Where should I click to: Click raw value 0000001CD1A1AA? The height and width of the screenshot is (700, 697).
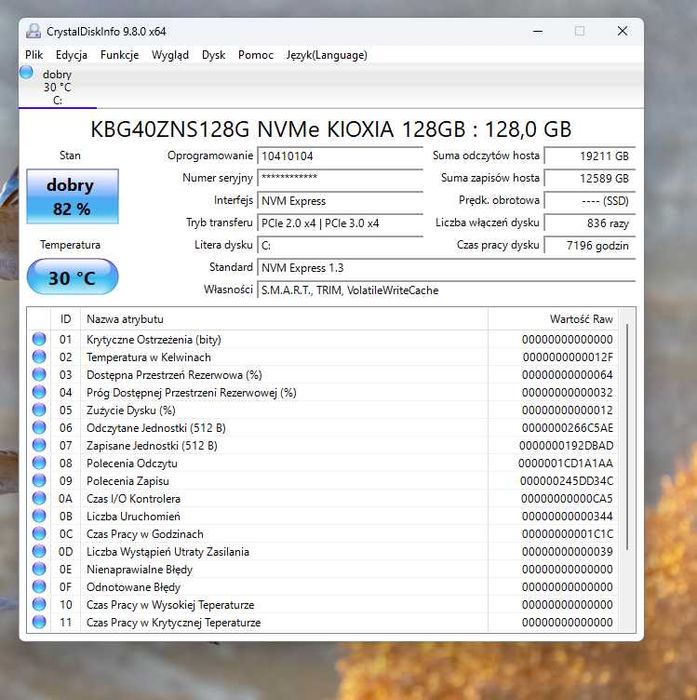tap(565, 463)
